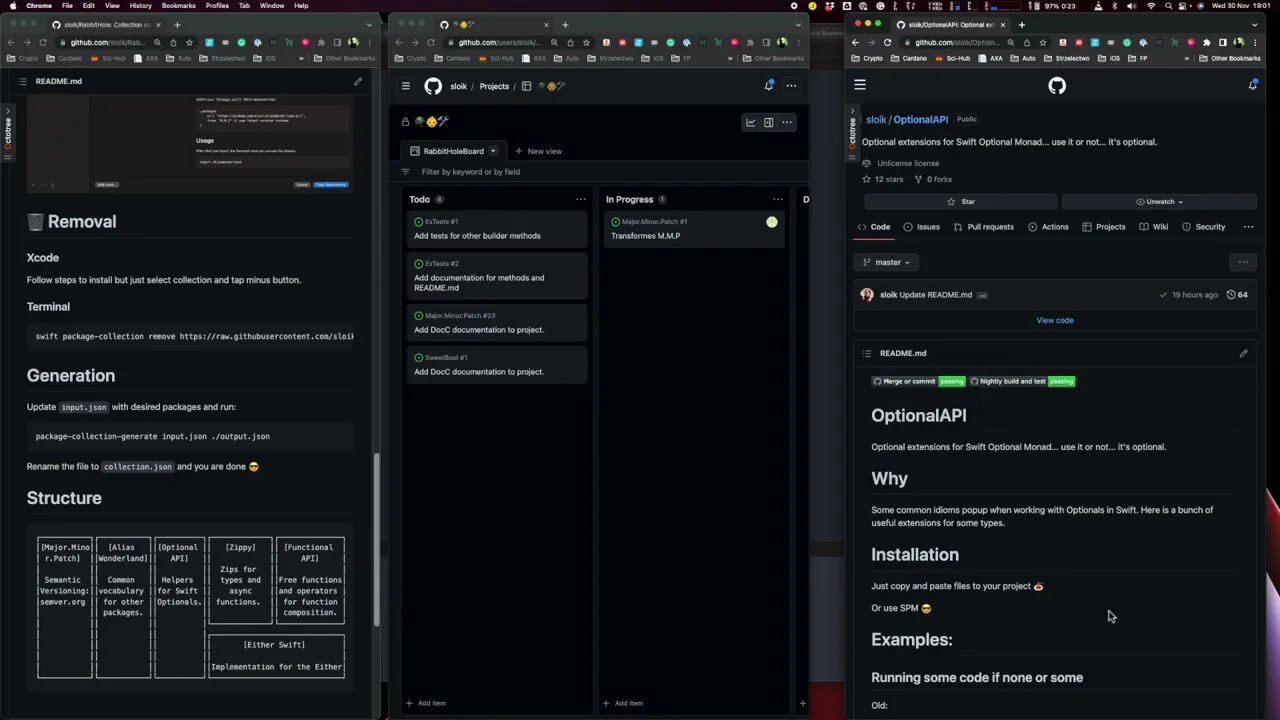The width and height of the screenshot is (1280, 720).
Task: Click assignee avatar on Transformes M.M.P card
Action: pyautogui.click(x=772, y=222)
